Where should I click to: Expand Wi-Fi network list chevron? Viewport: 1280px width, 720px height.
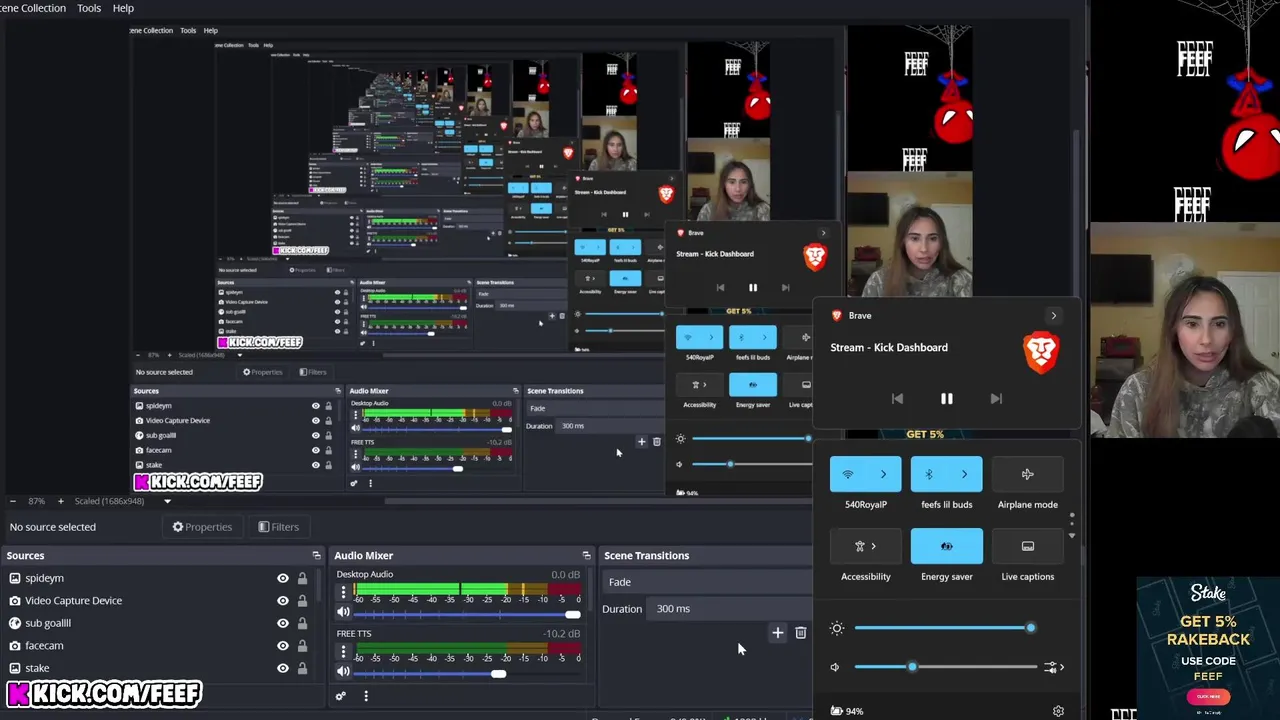pos(883,474)
